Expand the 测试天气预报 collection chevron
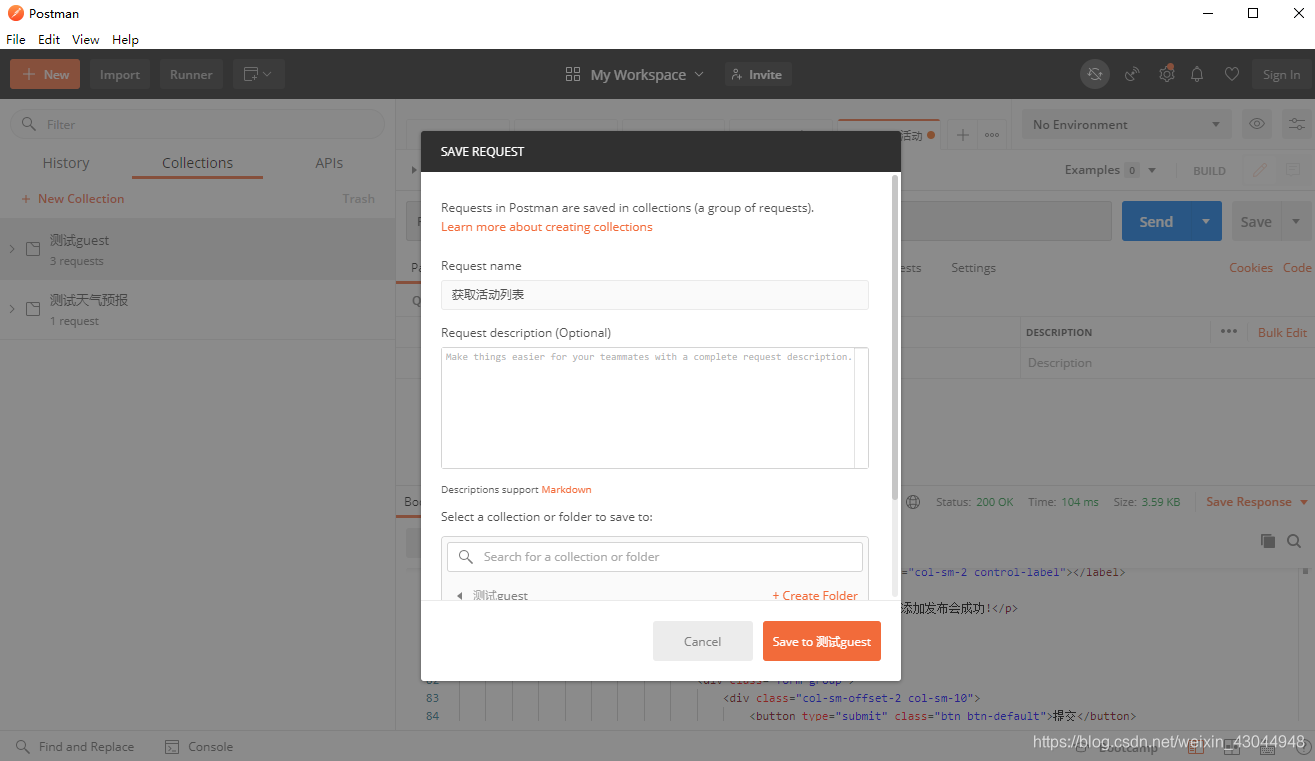This screenshot has height=761, width=1315. click(12, 308)
